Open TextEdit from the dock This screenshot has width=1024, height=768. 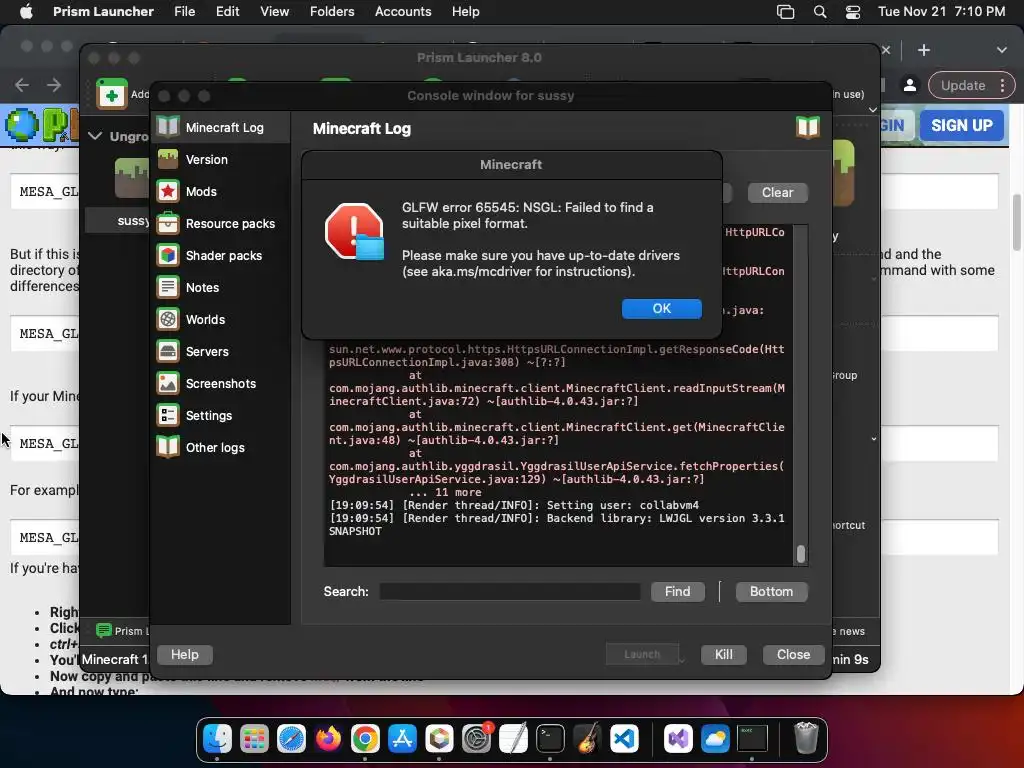pyautogui.click(x=513, y=739)
